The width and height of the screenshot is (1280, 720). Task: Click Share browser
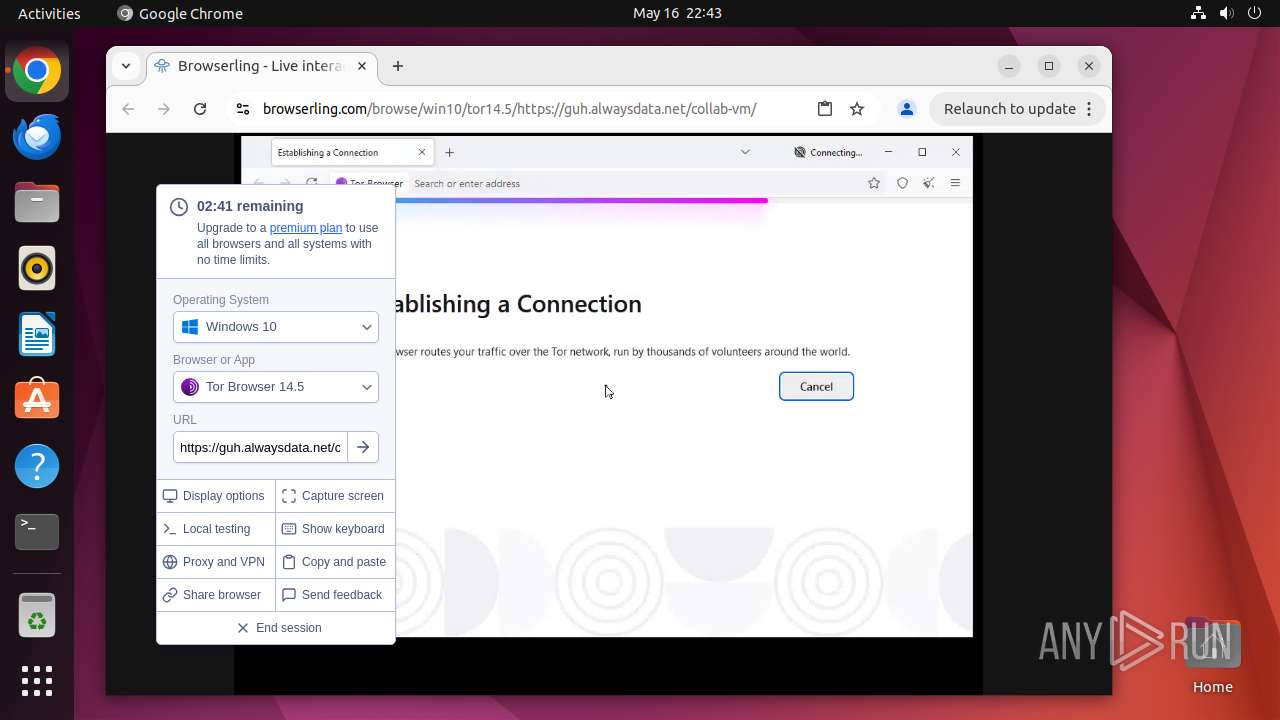click(x=215, y=595)
